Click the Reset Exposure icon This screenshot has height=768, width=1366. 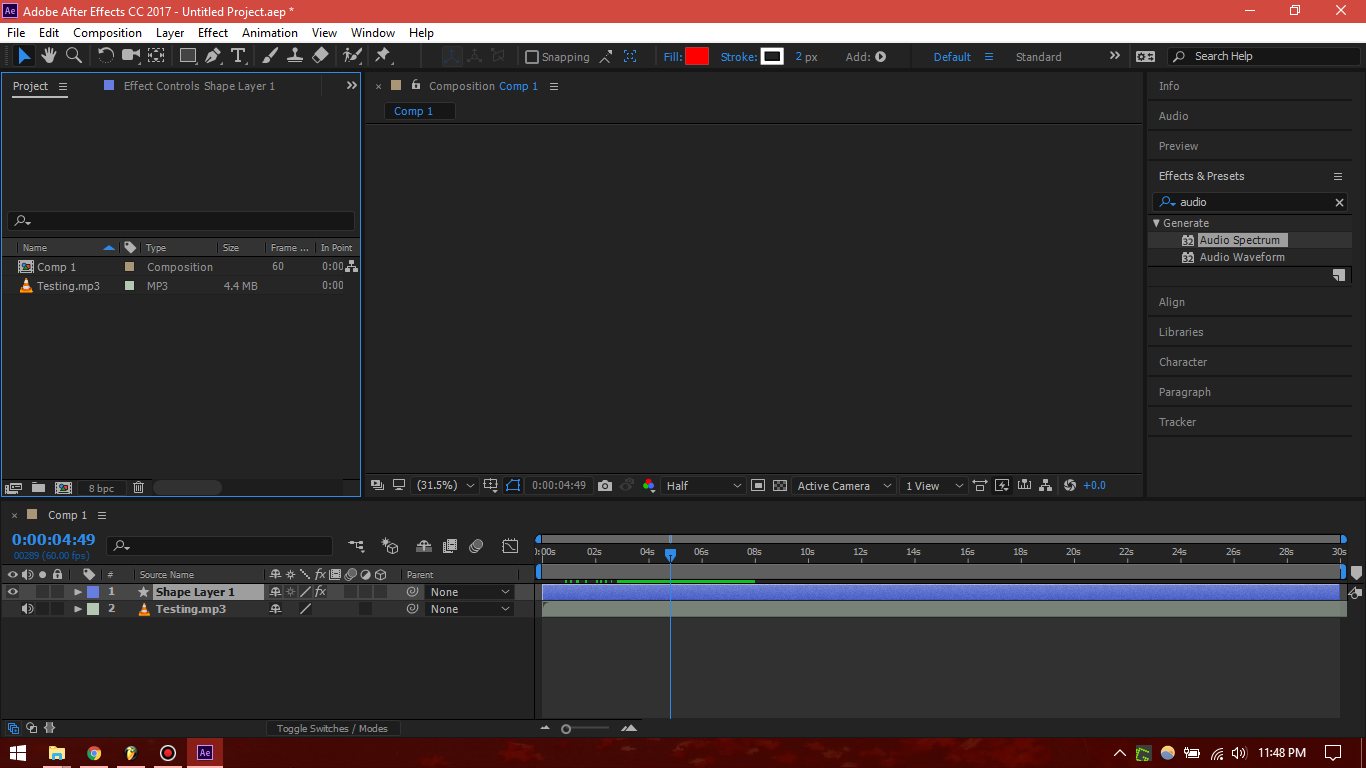pyautogui.click(x=1070, y=486)
